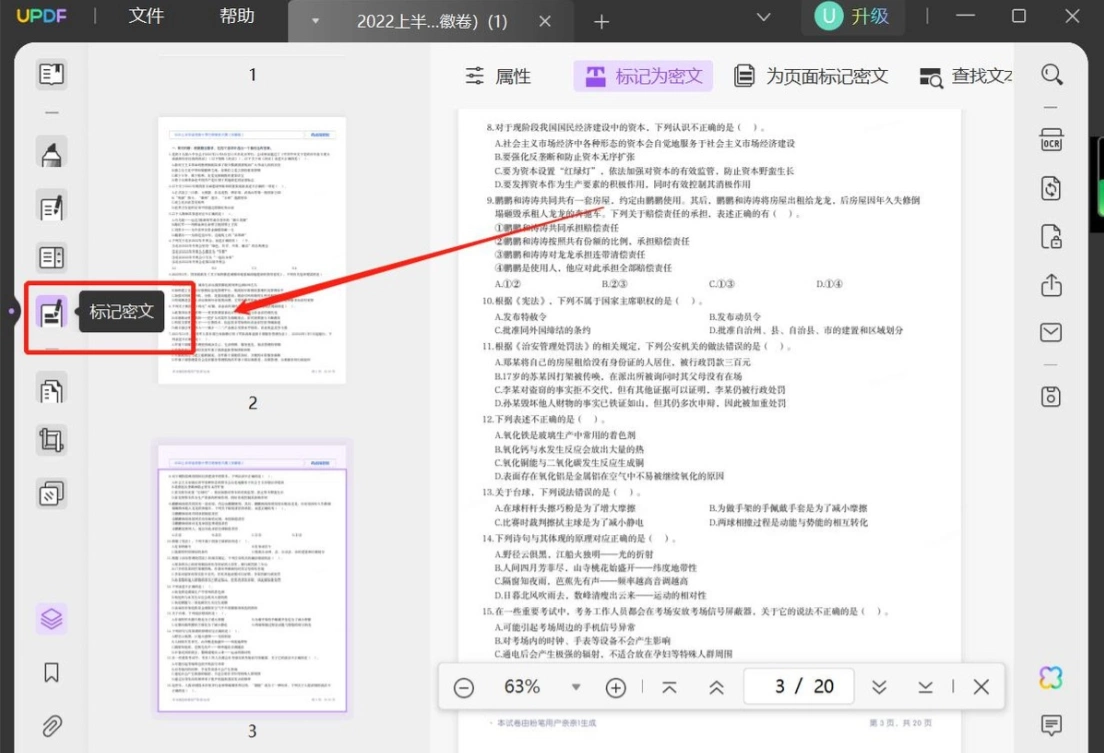
Task: Open the Protect PDF lock icon
Action: tap(1051, 237)
